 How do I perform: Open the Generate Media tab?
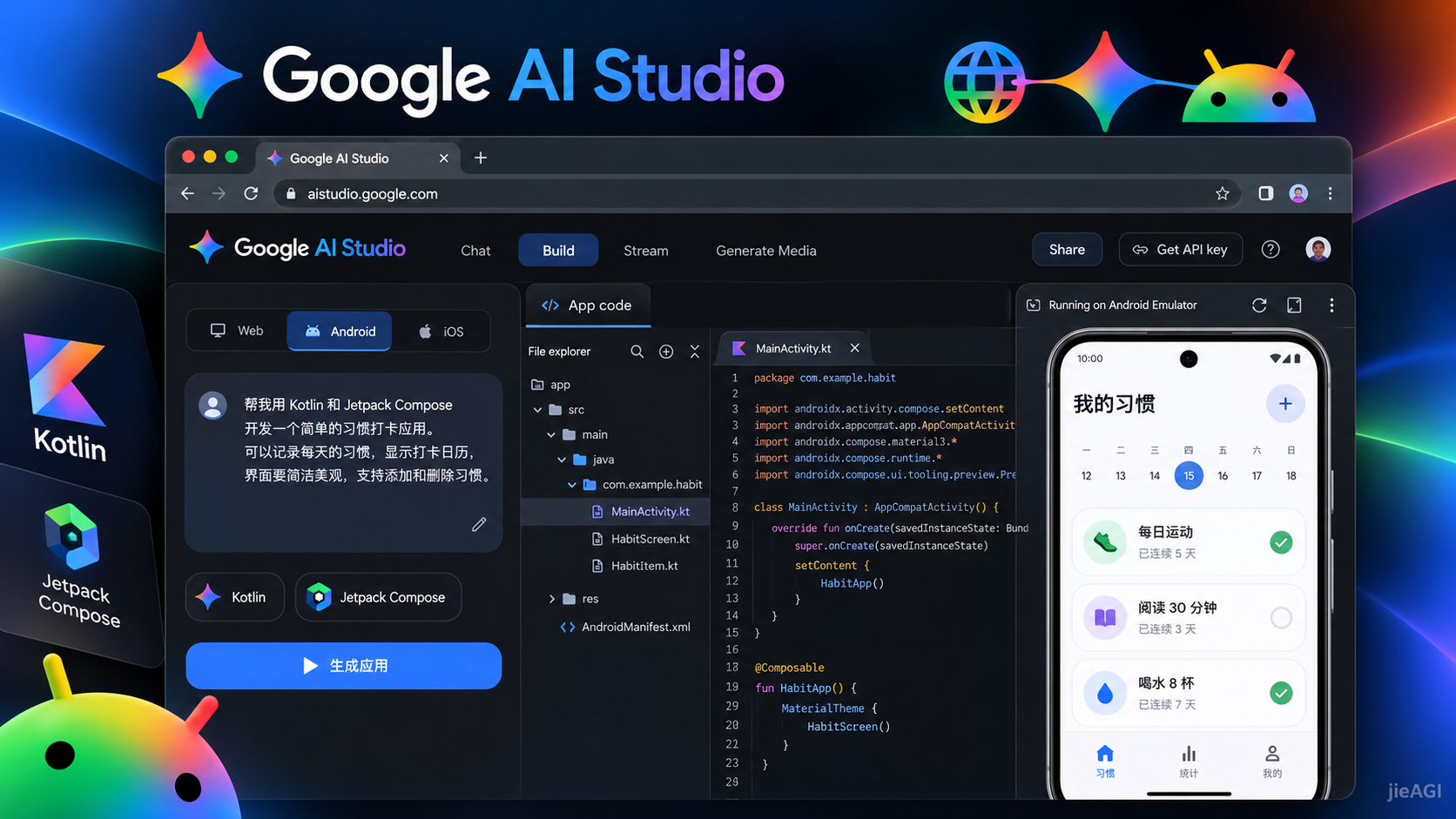(766, 251)
